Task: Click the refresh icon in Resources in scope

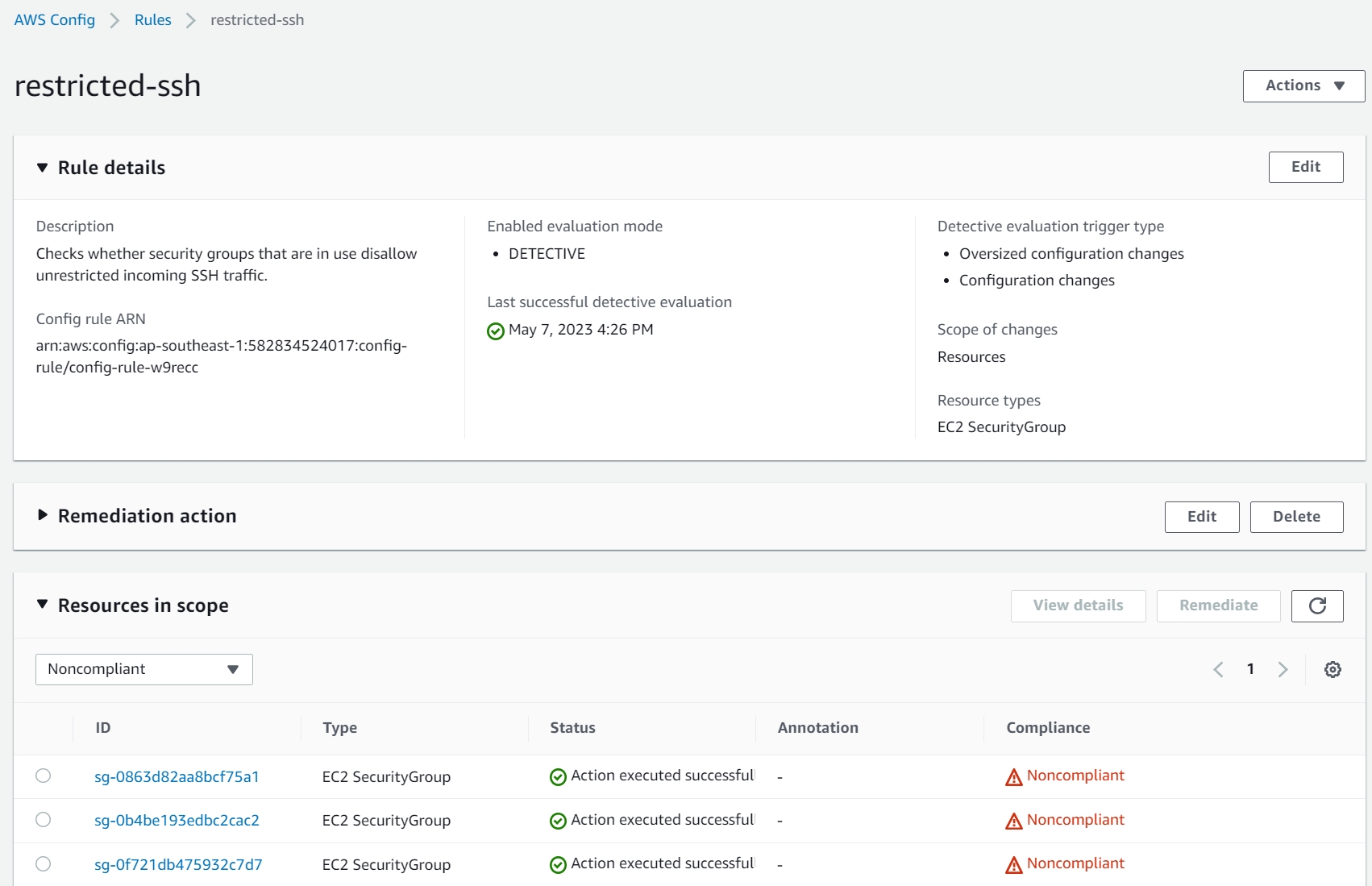Action: click(1316, 606)
